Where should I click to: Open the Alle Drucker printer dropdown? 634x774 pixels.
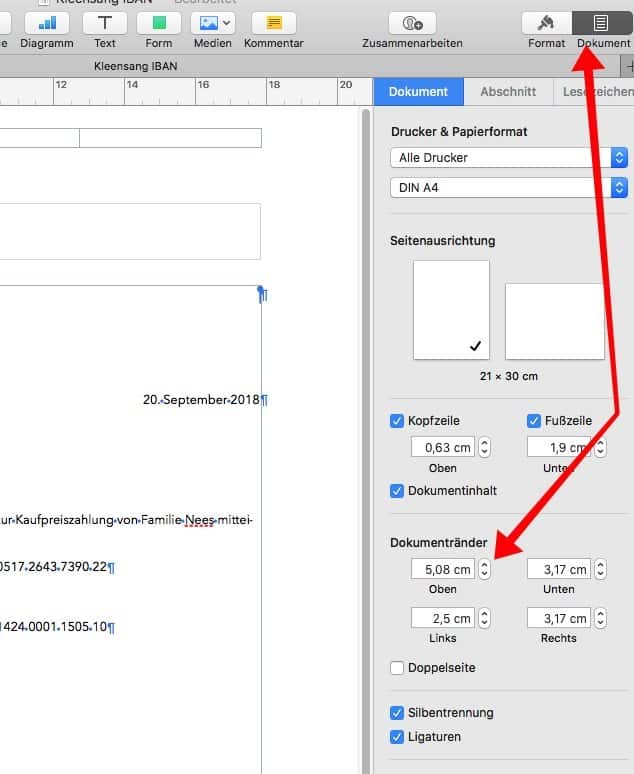pyautogui.click(x=508, y=157)
